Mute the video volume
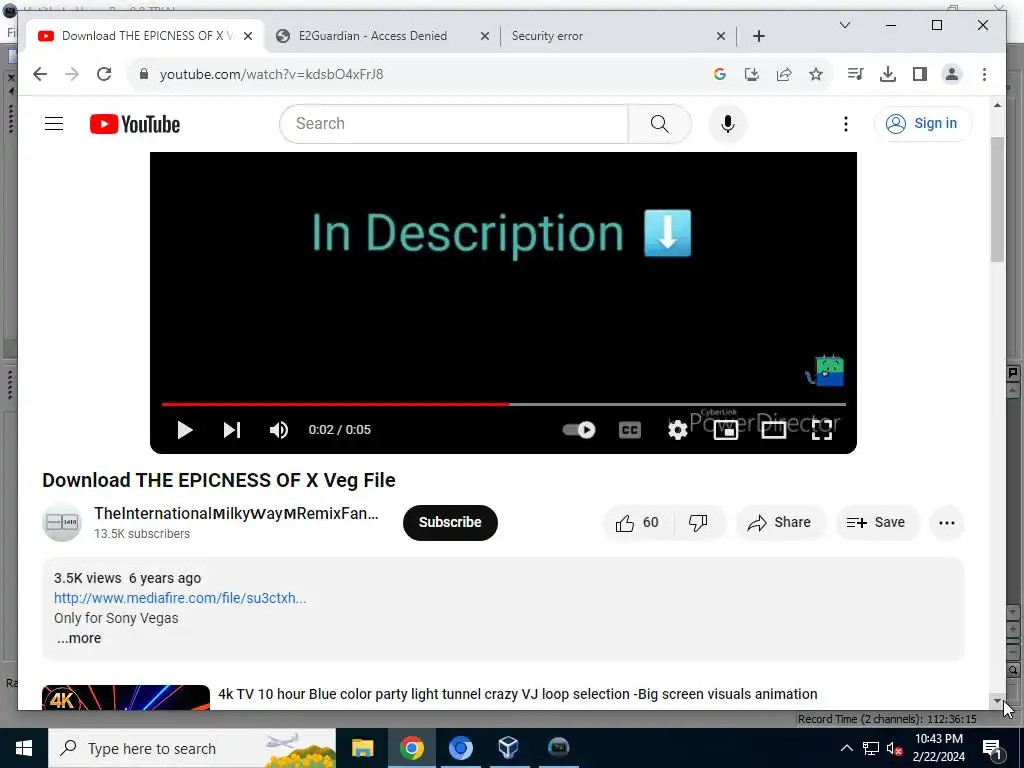1024x768 pixels. pyautogui.click(x=279, y=430)
